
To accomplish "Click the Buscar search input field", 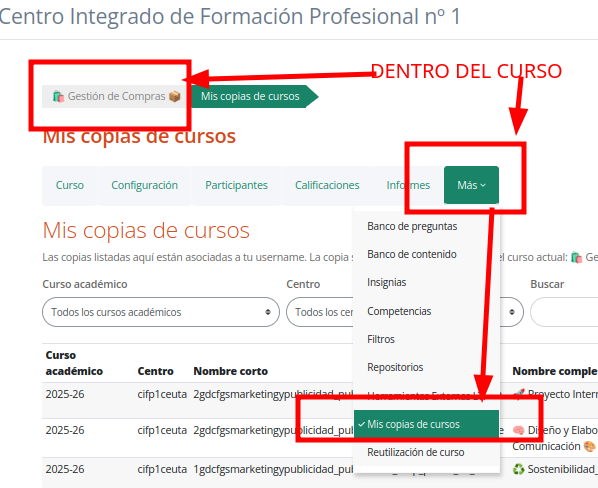I will click(564, 312).
